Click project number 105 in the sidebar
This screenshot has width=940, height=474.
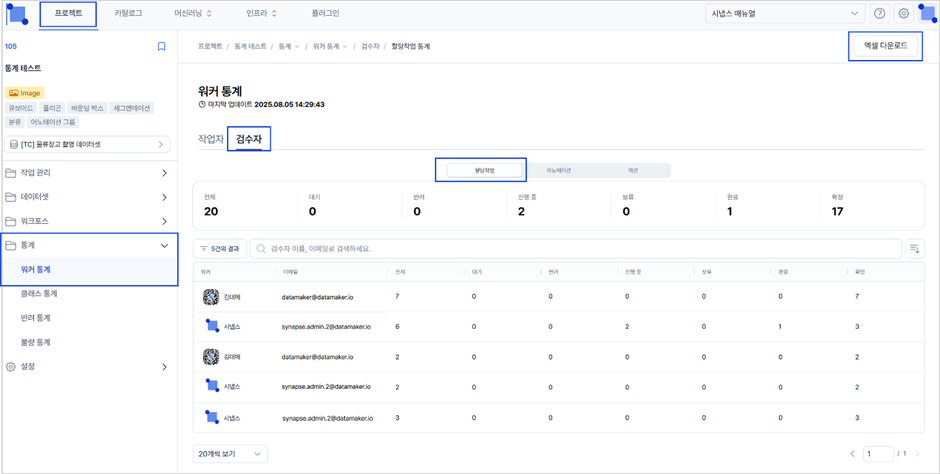click(x=10, y=46)
